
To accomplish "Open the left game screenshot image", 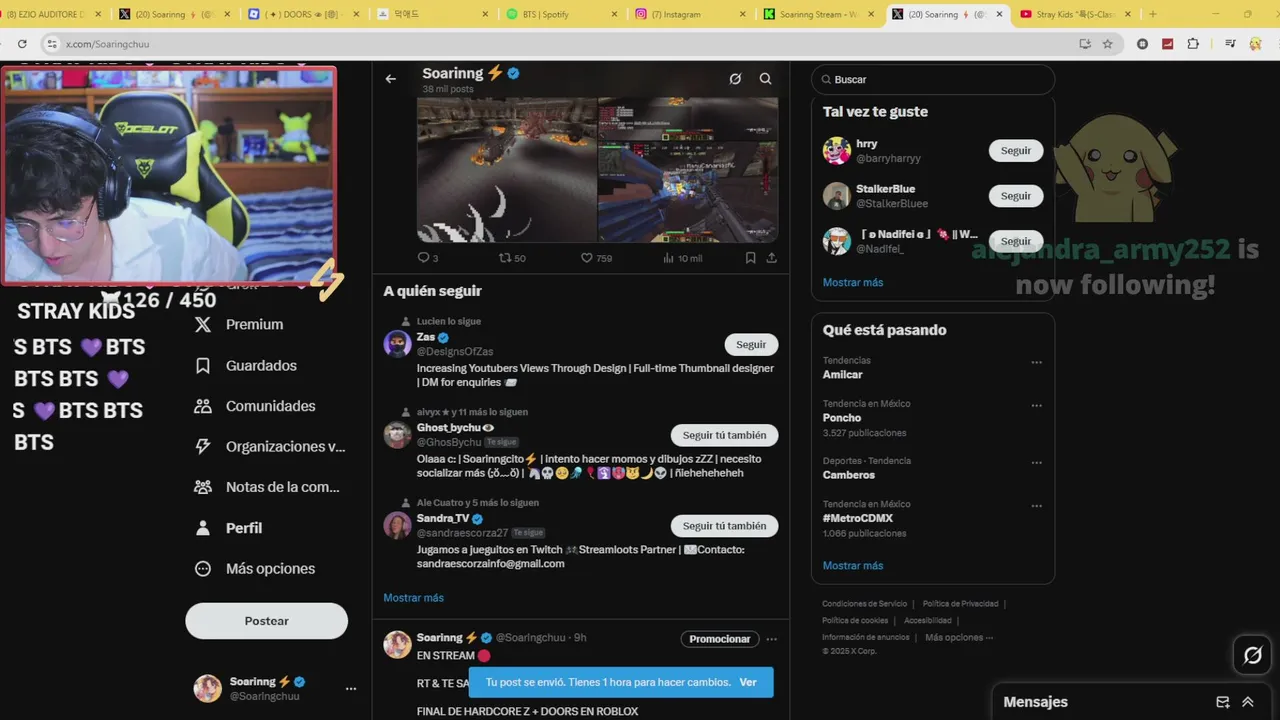I will click(507, 170).
